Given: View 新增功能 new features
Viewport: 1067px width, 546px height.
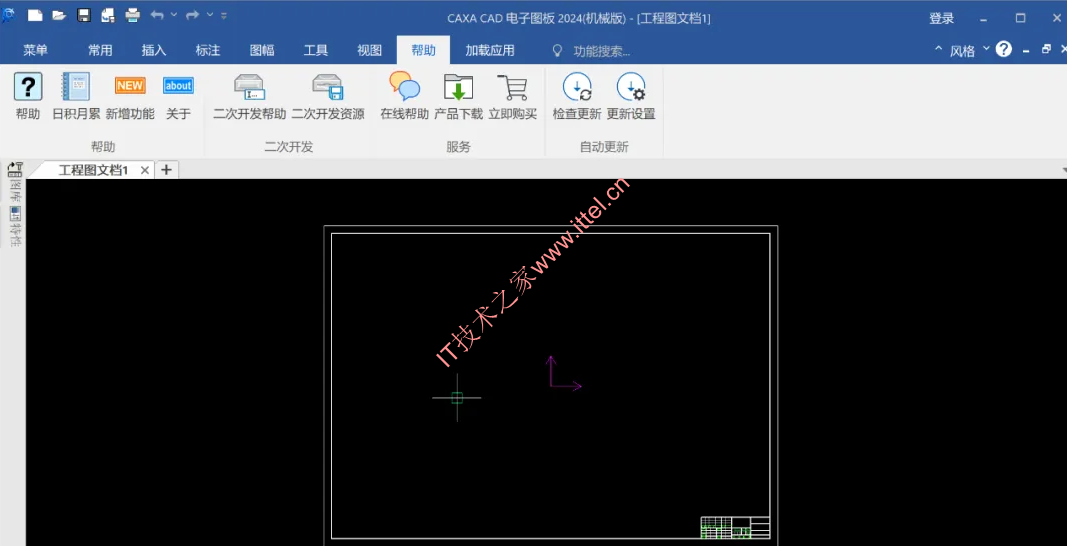Looking at the screenshot, I should (x=130, y=96).
